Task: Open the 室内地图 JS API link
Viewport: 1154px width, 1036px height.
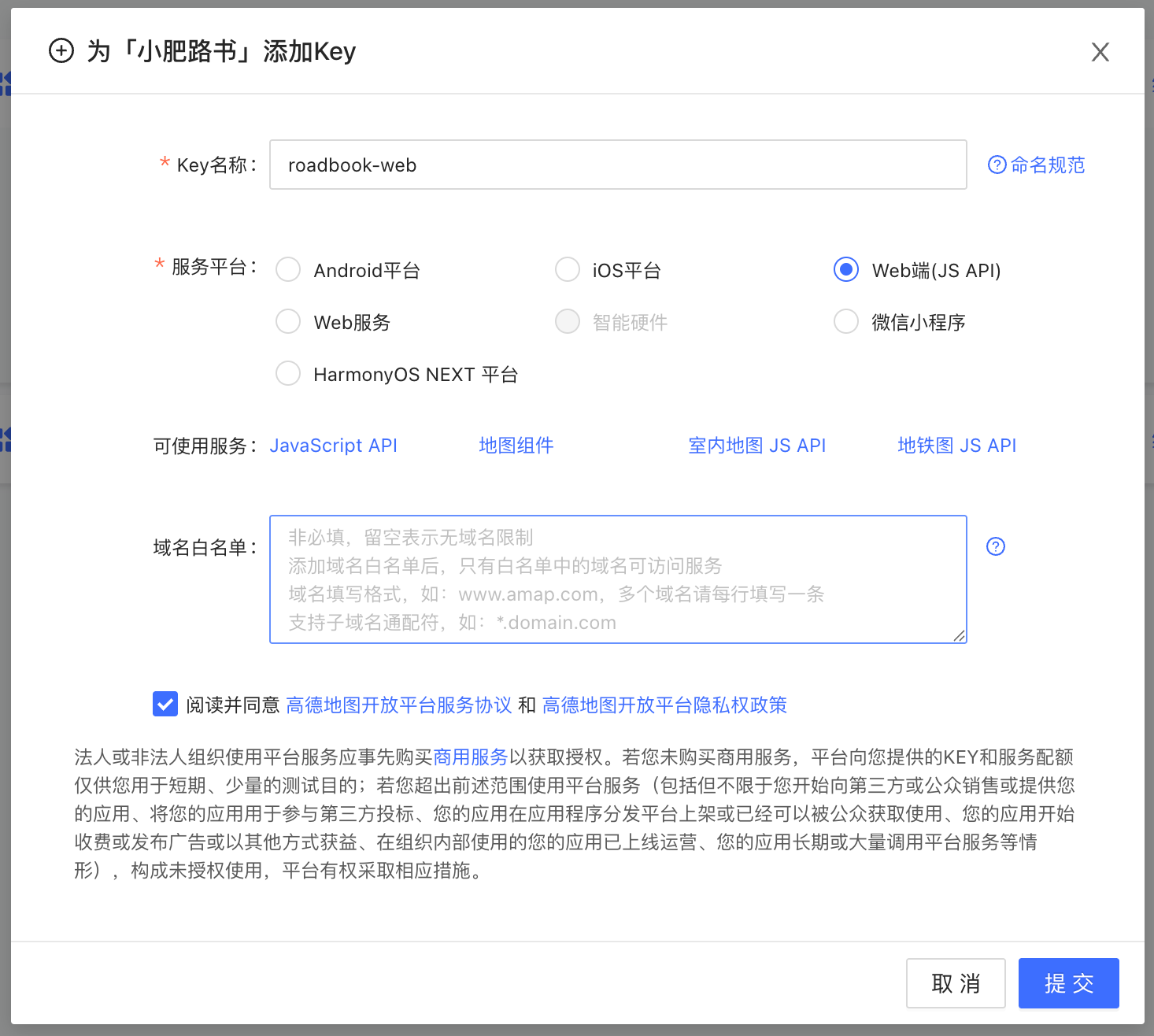Action: click(x=757, y=446)
